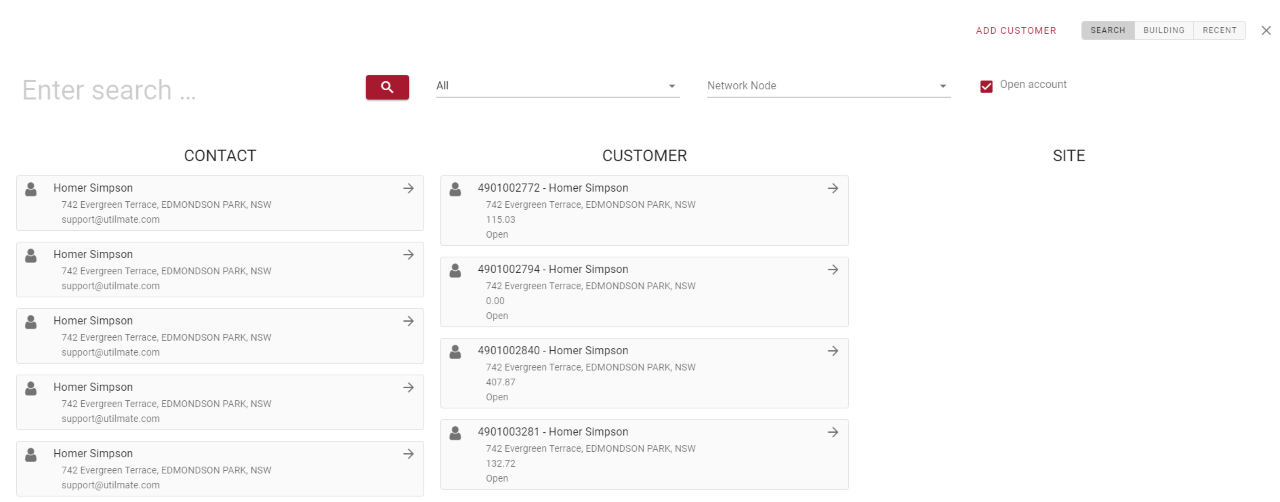Expand the All filter dropdown
This screenshot has height=502, width=1280.
557,86
